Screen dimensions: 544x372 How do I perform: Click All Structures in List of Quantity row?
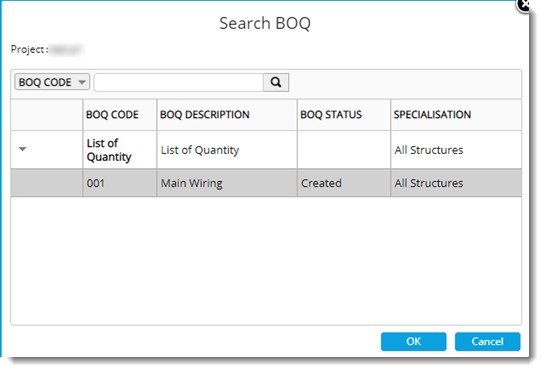point(429,150)
